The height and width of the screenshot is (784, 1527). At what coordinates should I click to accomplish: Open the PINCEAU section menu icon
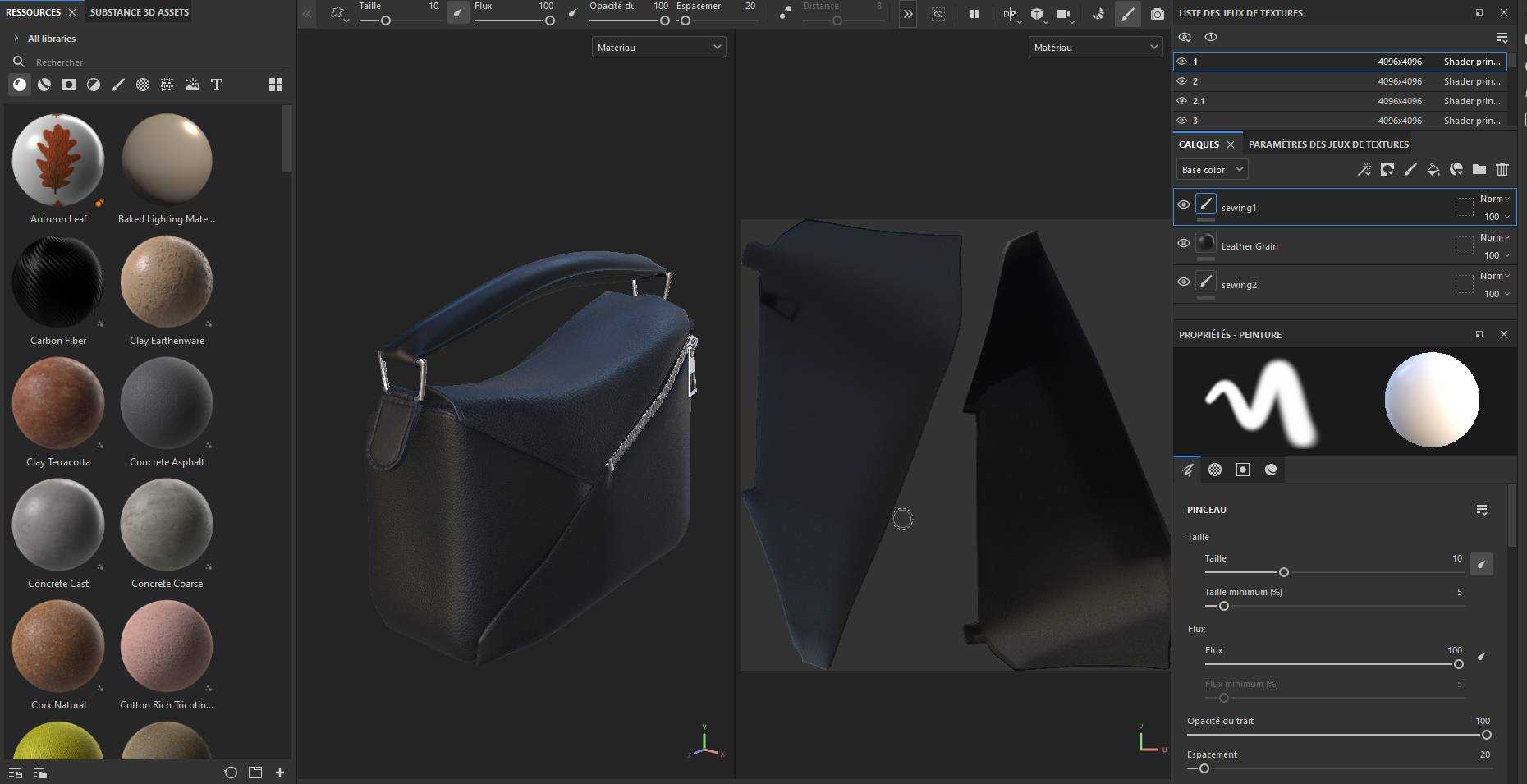click(x=1482, y=510)
